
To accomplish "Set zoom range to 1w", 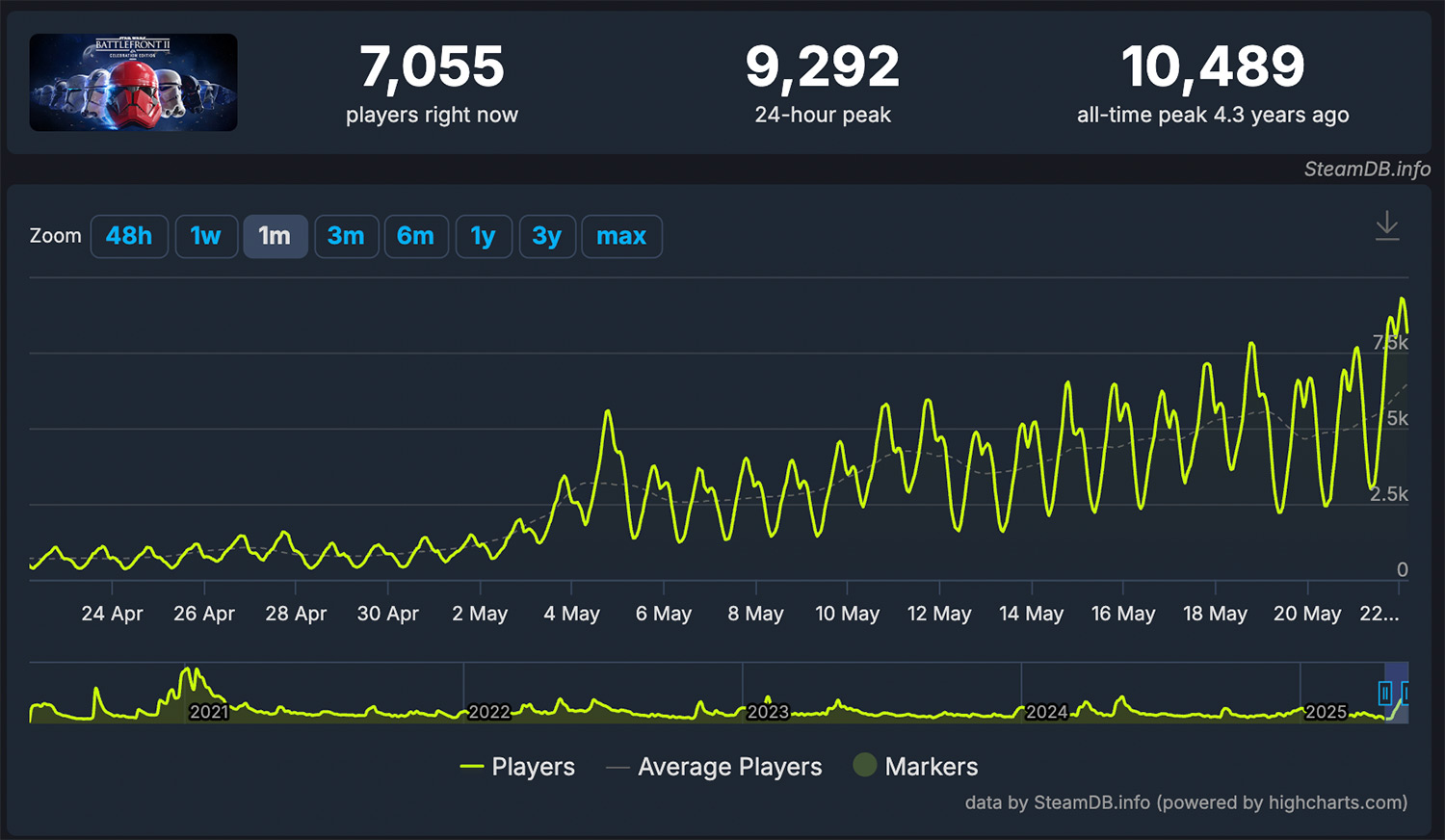I will [206, 236].
